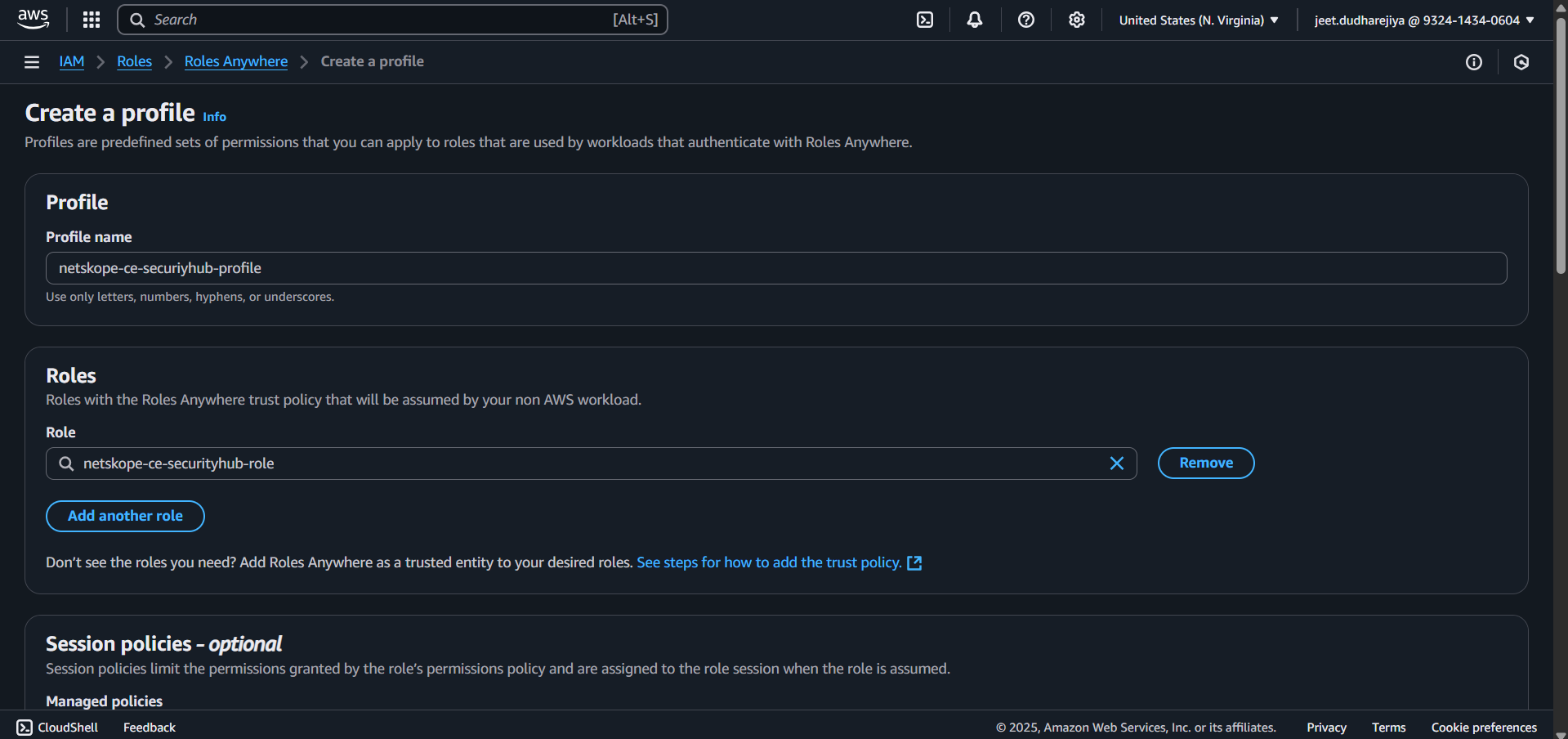Click Create a profile breadcrumb text
1568x739 pixels.
(x=373, y=61)
